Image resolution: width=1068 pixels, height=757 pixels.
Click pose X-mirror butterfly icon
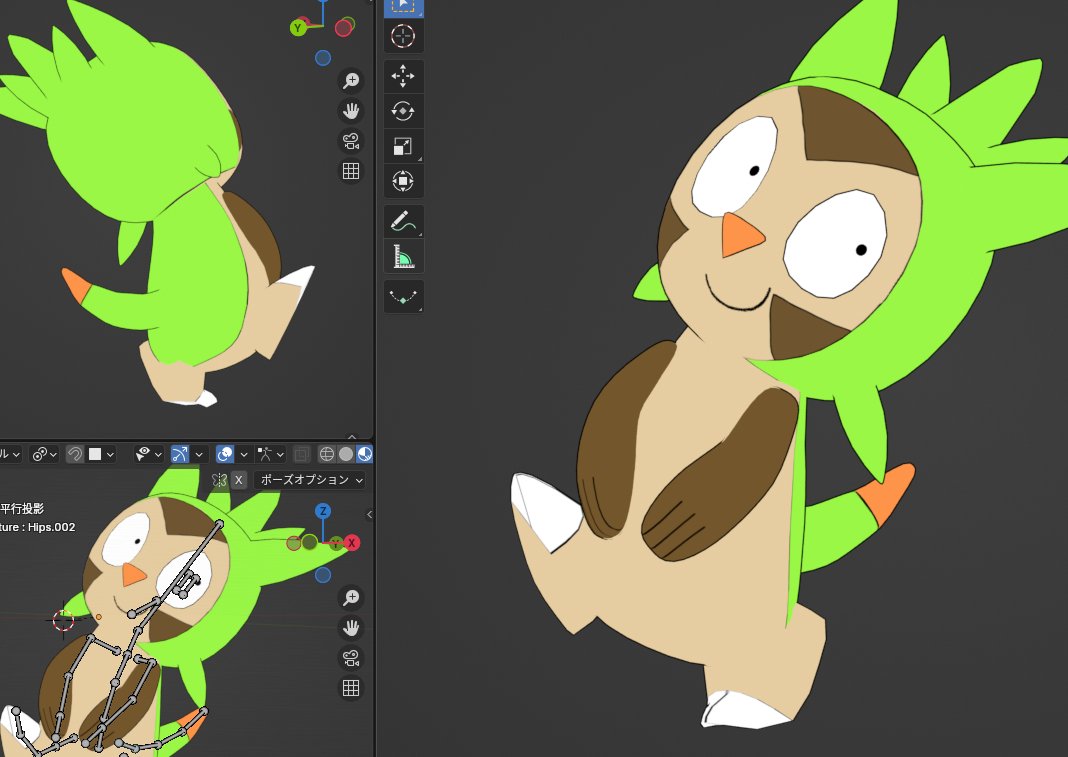pyautogui.click(x=219, y=480)
